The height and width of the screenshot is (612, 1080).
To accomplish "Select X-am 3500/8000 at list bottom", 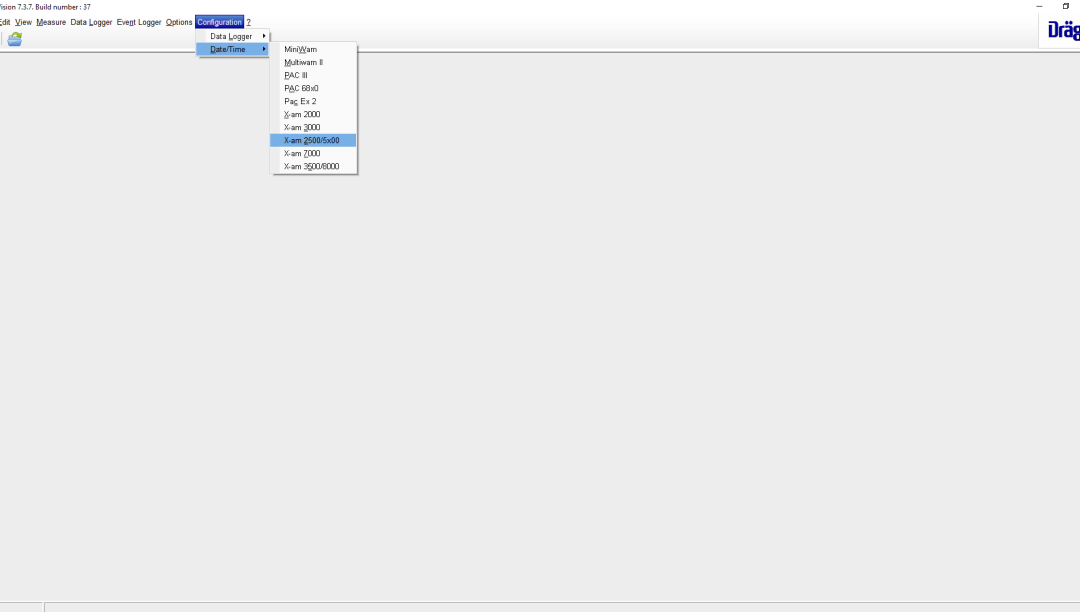I will [311, 166].
